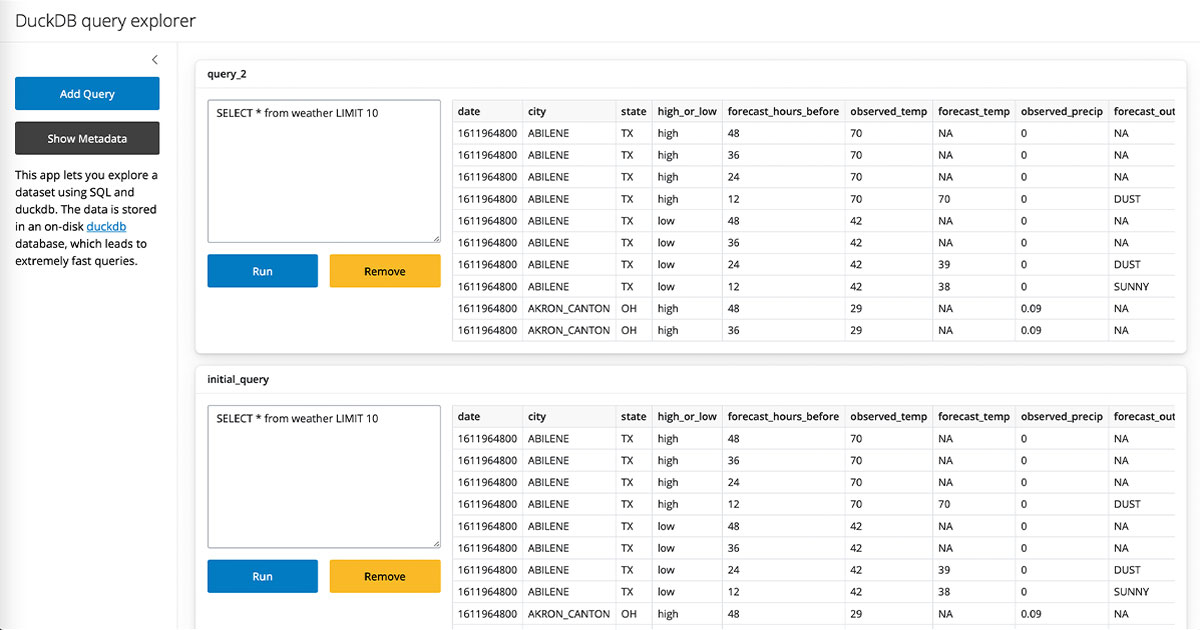Open the duckdb hyperlink in sidebar
The height and width of the screenshot is (630, 1200).
pos(106,227)
